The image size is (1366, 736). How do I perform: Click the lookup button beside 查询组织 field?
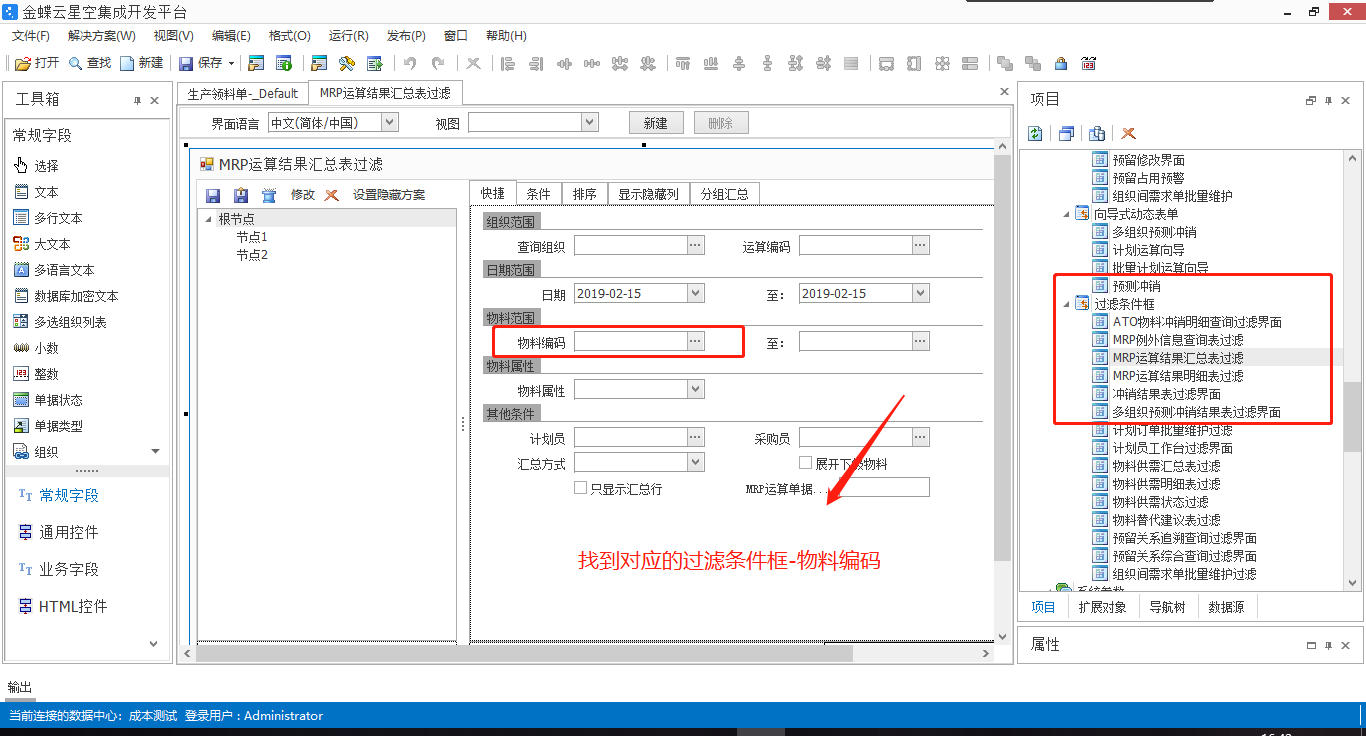695,245
